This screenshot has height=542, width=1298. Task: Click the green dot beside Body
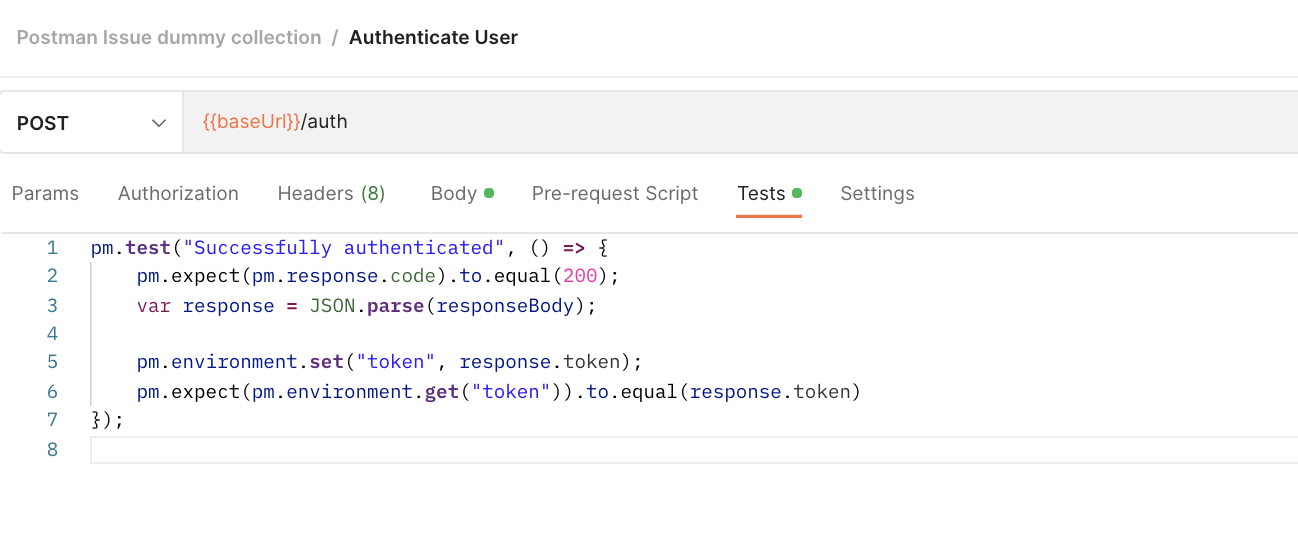pos(489,193)
